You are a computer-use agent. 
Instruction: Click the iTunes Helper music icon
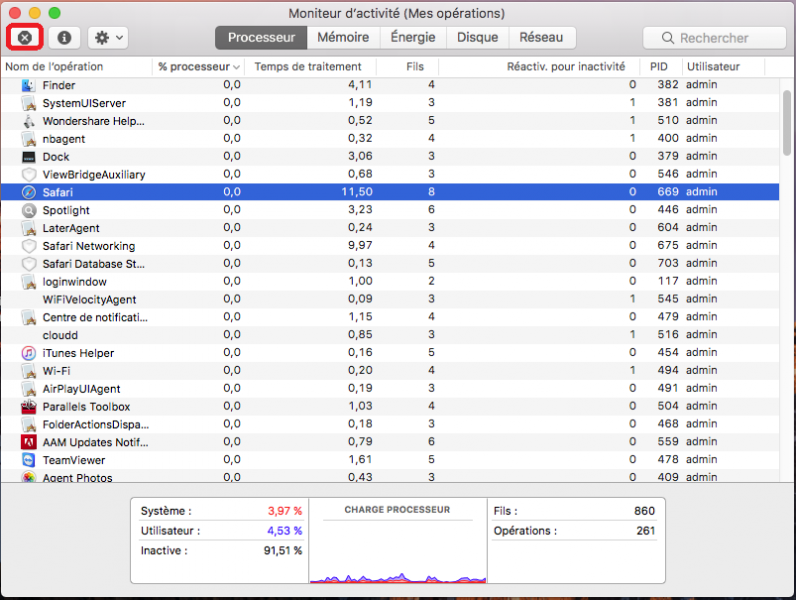coord(28,353)
